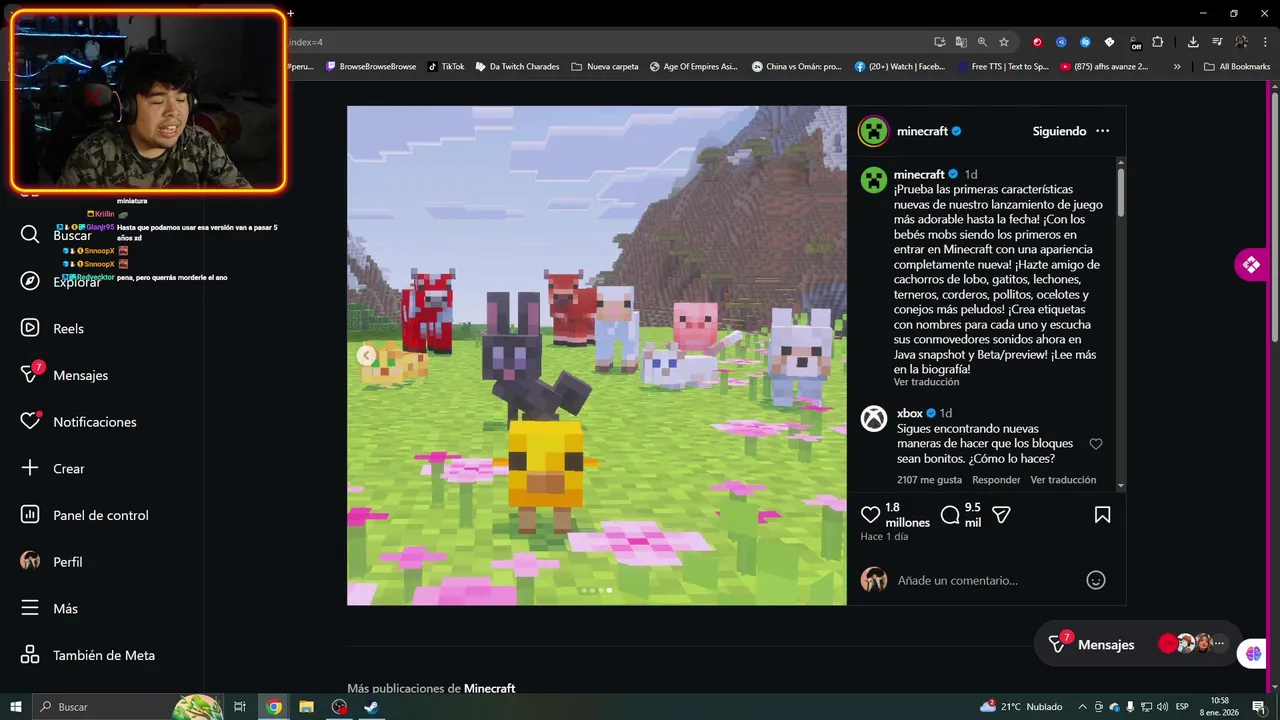Open Da Twitch Charades bookmark
The image size is (1280, 720).
point(518,67)
